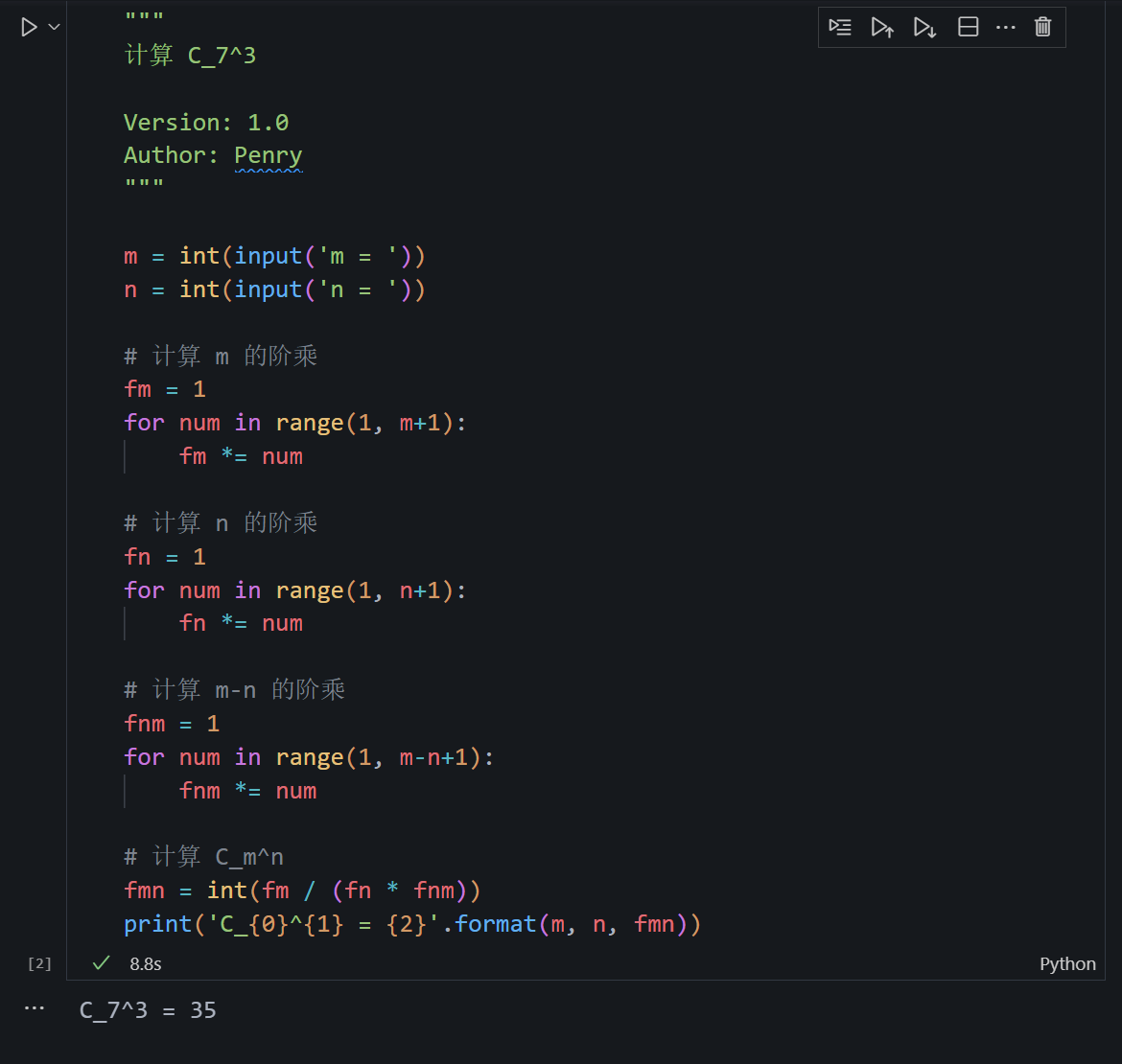Click the comment 计算 m-n 的阶乘
The height and width of the screenshot is (1064, 1122).
[x=235, y=690]
